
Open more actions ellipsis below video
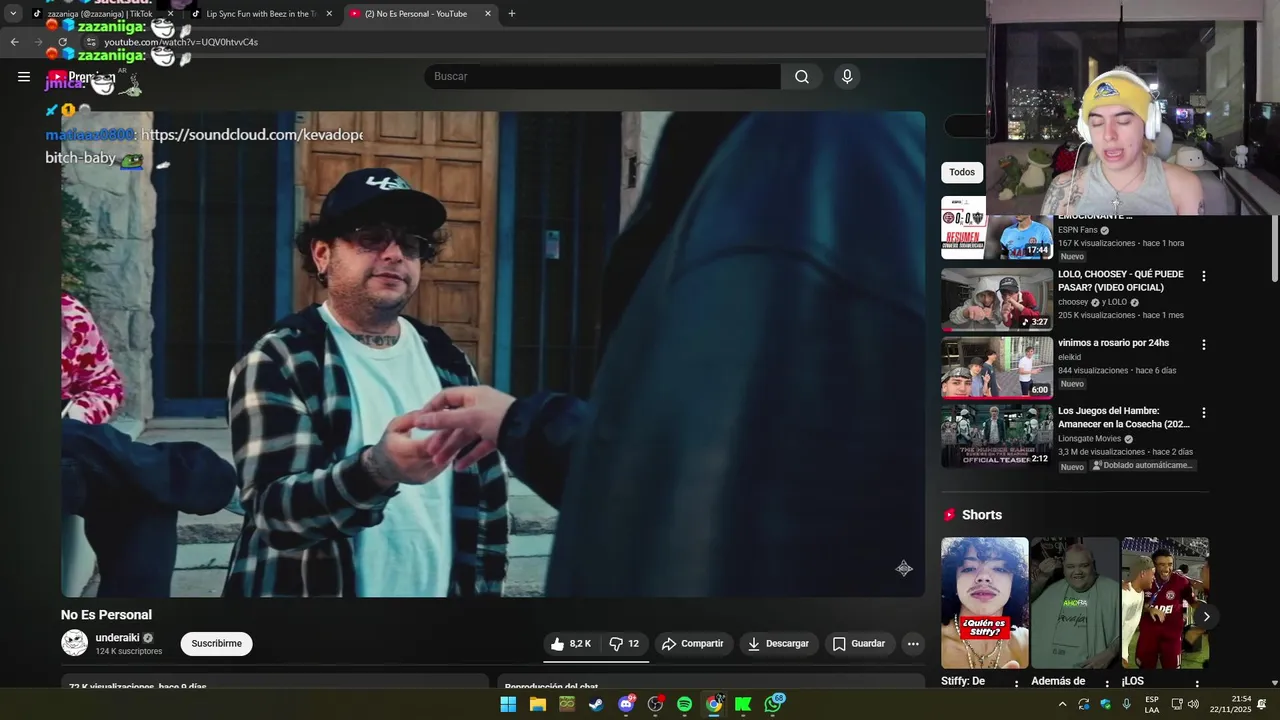913,644
